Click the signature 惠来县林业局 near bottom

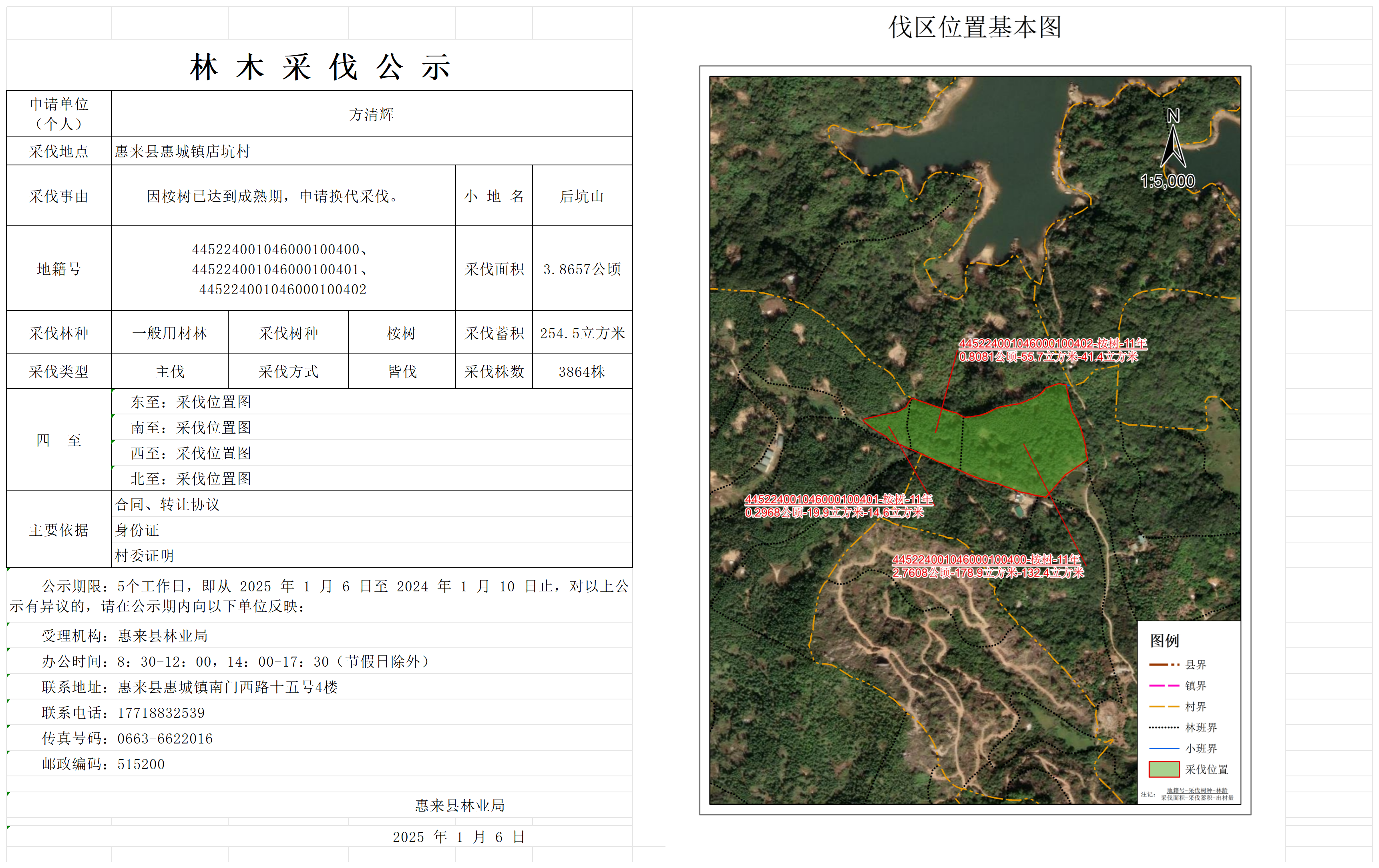(x=460, y=806)
